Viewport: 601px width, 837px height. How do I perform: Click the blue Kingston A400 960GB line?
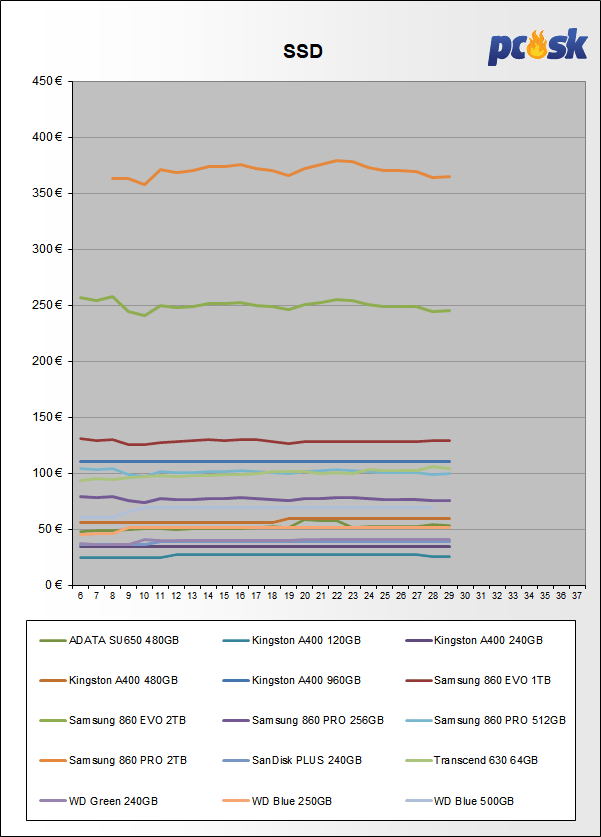click(x=264, y=461)
